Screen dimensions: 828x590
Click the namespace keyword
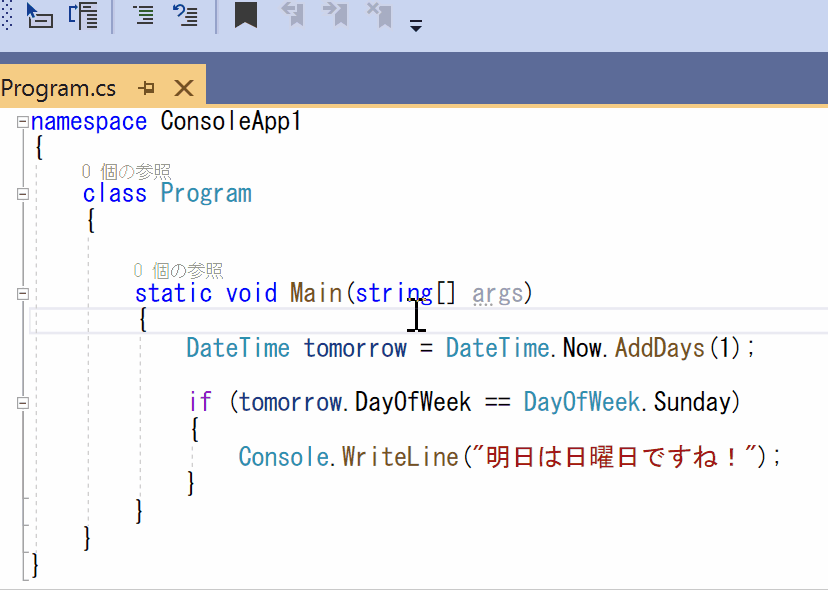pyautogui.click(x=89, y=122)
